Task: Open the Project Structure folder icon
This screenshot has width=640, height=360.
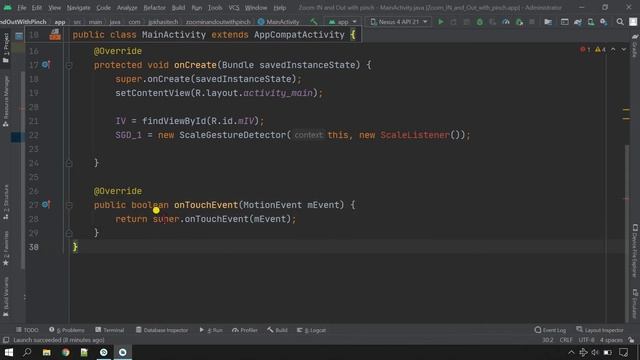Action: 548,22
